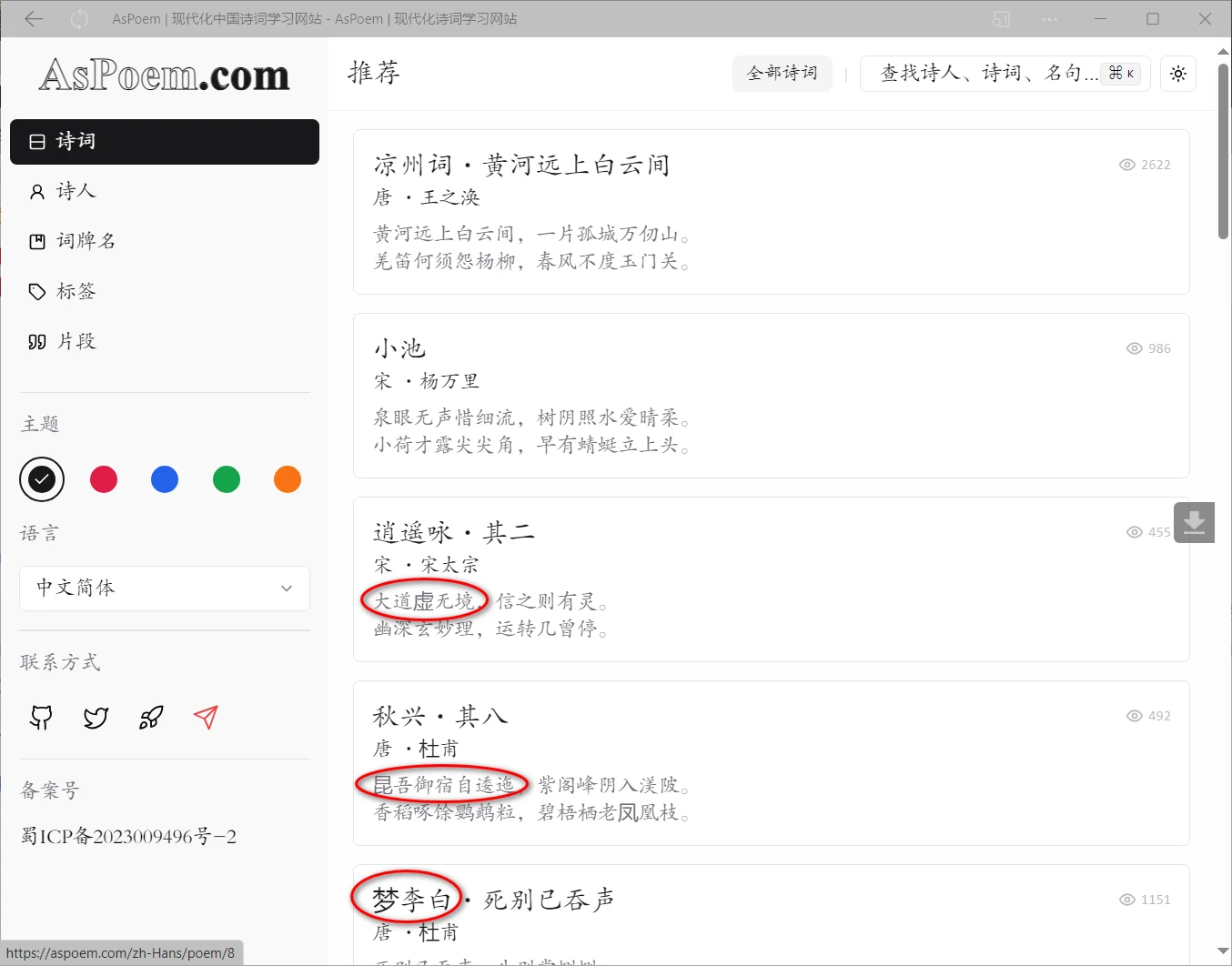The image size is (1232, 966).
Task: Reload the page with refresh icon
Action: click(x=79, y=19)
